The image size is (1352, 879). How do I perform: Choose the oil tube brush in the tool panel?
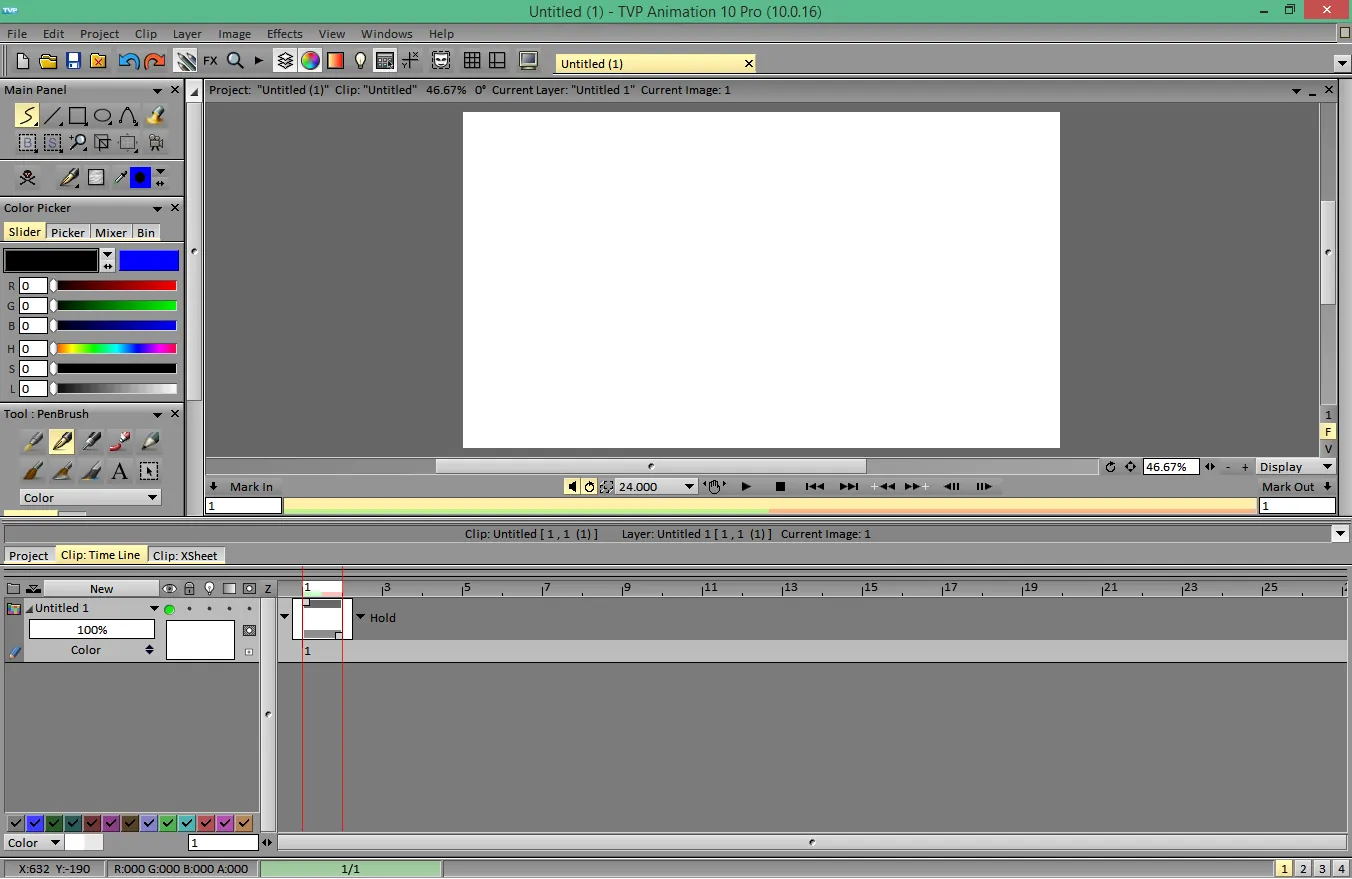(x=120, y=441)
